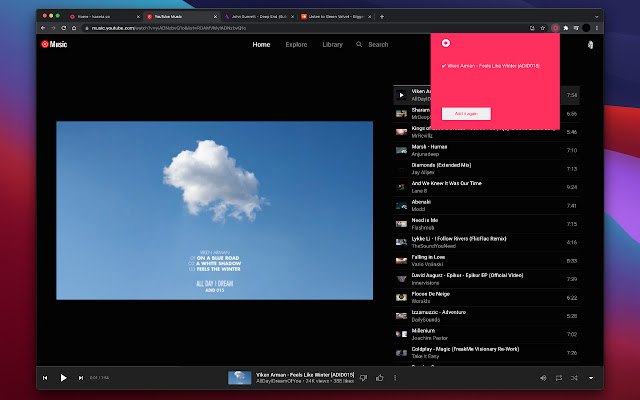Image resolution: width=640 pixels, height=400 pixels.
Task: Toggle repeat mode
Action: [559, 378]
